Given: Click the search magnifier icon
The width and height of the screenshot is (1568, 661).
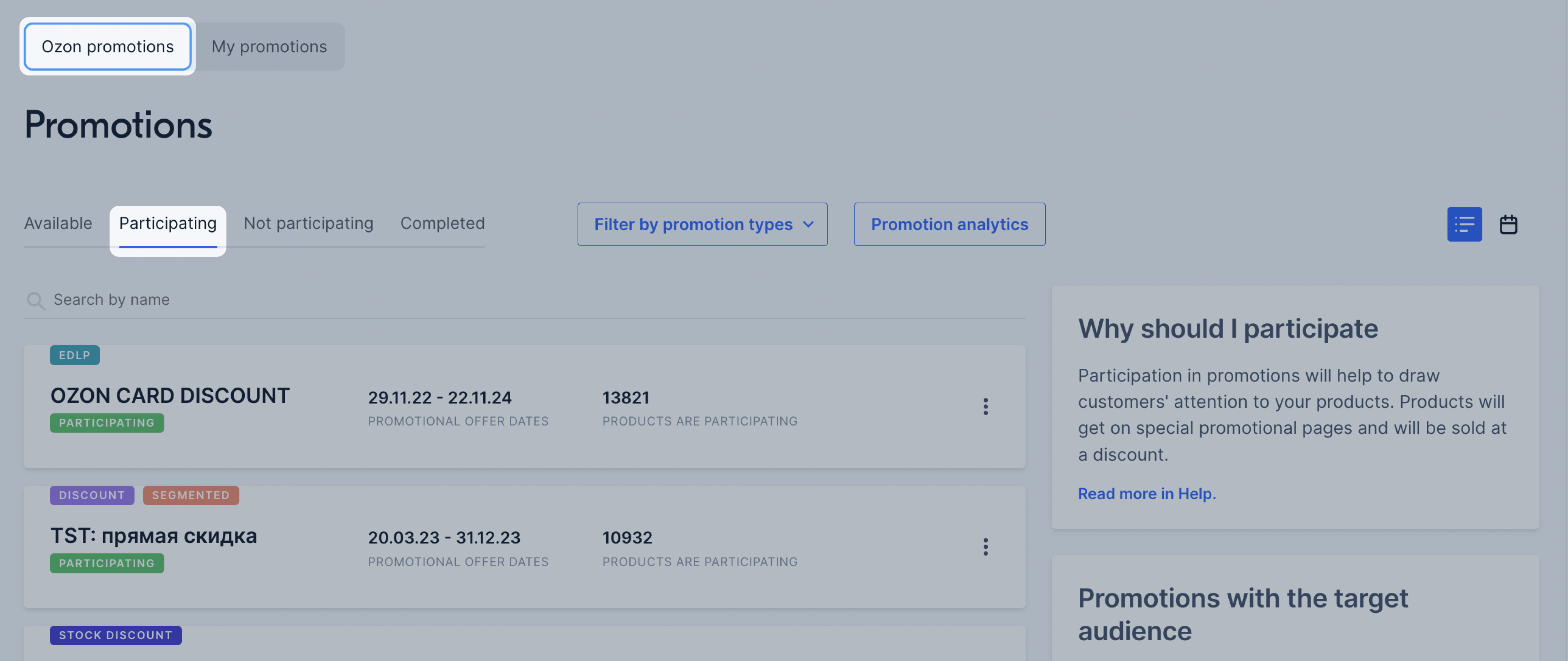Looking at the screenshot, I should point(35,301).
